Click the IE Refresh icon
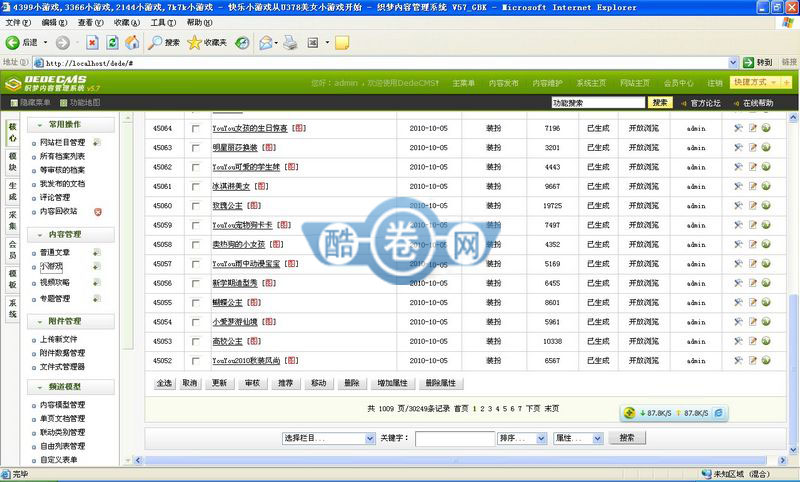This screenshot has width=800, height=482. [112, 42]
